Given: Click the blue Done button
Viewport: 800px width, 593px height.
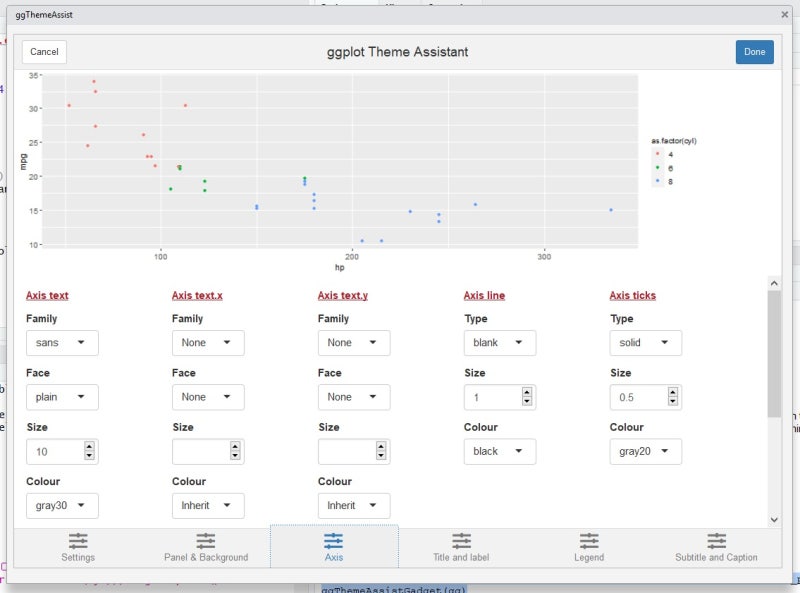Looking at the screenshot, I should 755,52.
